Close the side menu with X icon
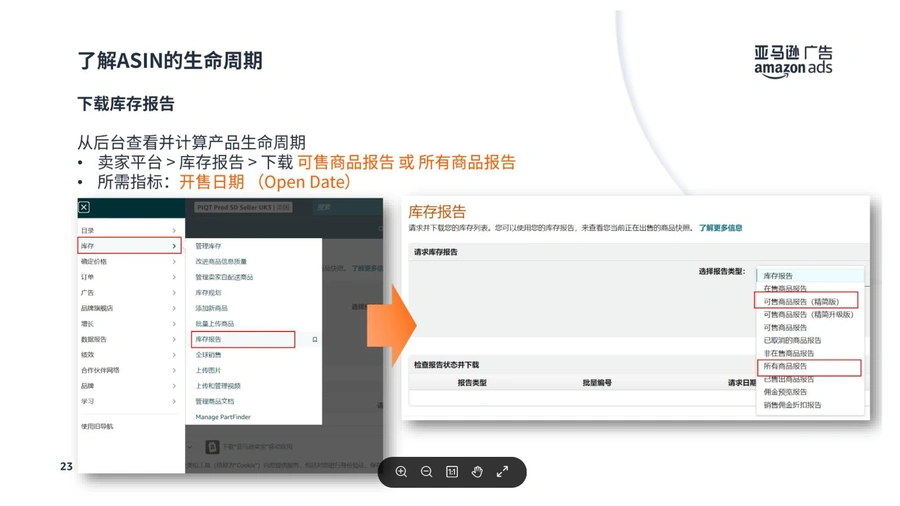The image size is (900, 506). point(84,207)
